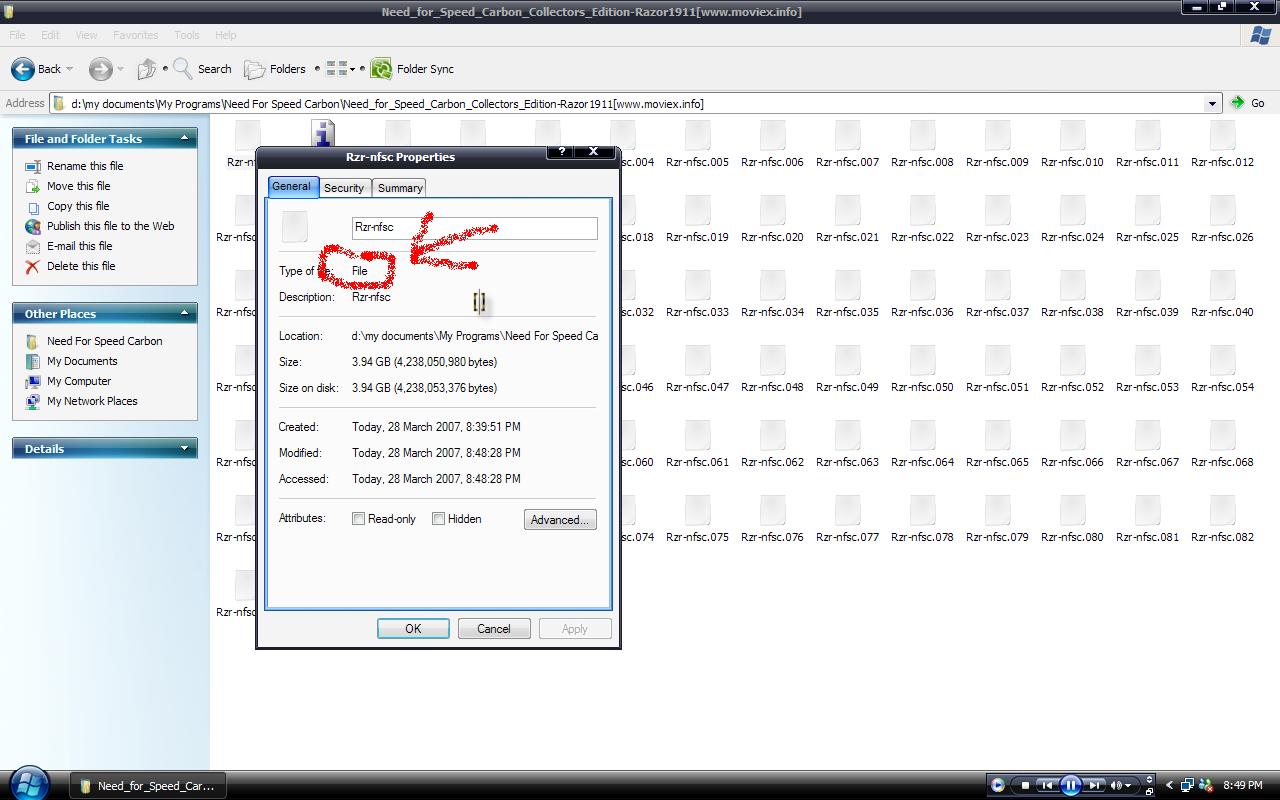Click the Forward arrow icon
The width and height of the screenshot is (1280, 800).
click(x=100, y=69)
